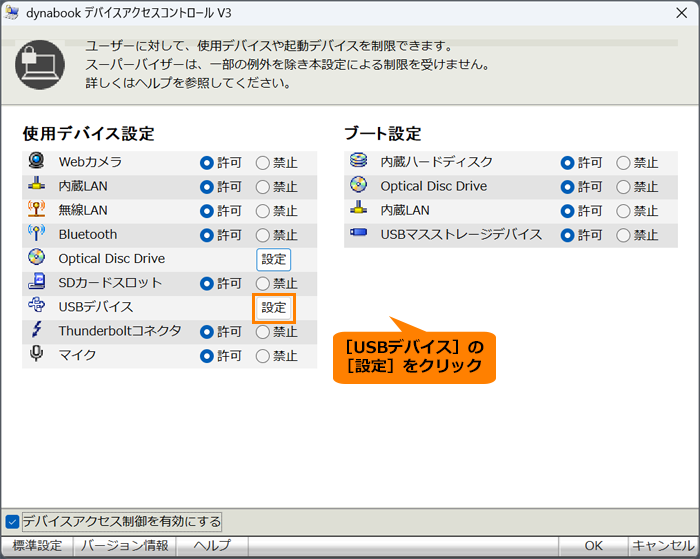Click the 内蔵LAN icon under 使用デバイス設定
Image resolution: width=700 pixels, height=559 pixels.
[x=36, y=184]
